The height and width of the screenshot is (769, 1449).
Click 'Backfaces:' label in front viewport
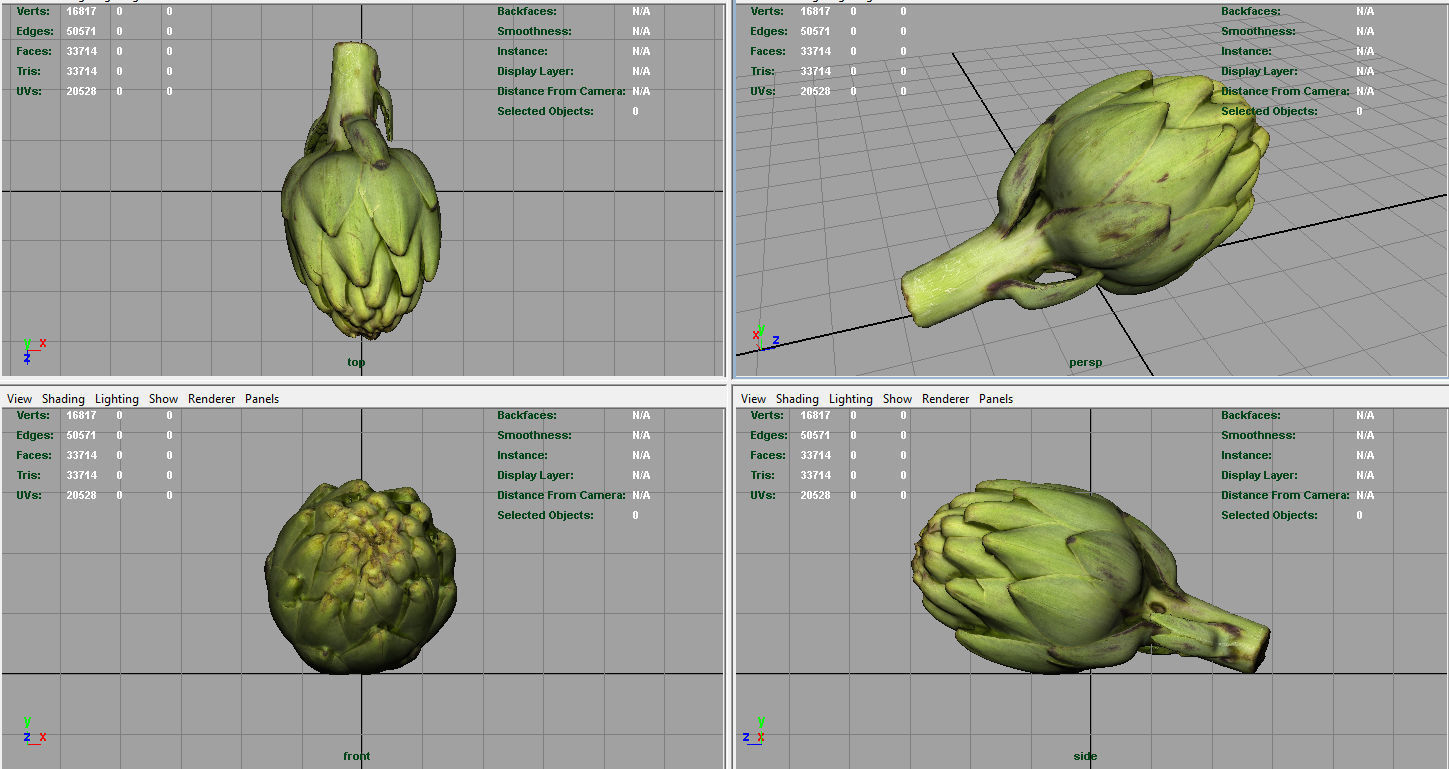pyautogui.click(x=527, y=415)
